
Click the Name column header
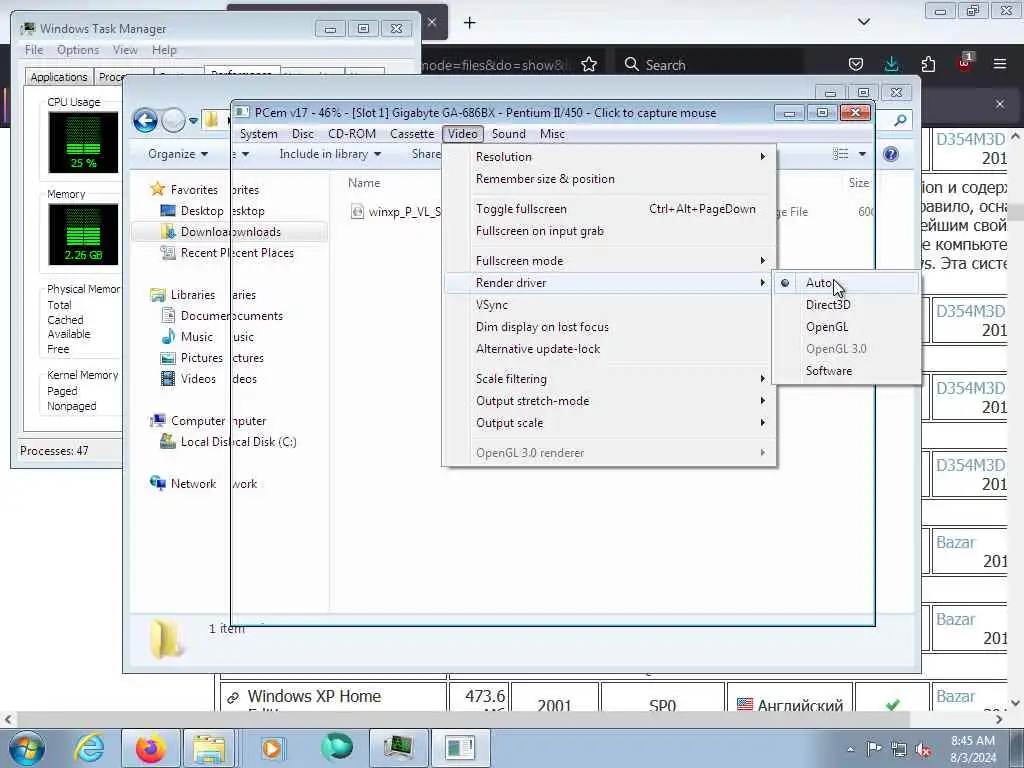click(364, 184)
